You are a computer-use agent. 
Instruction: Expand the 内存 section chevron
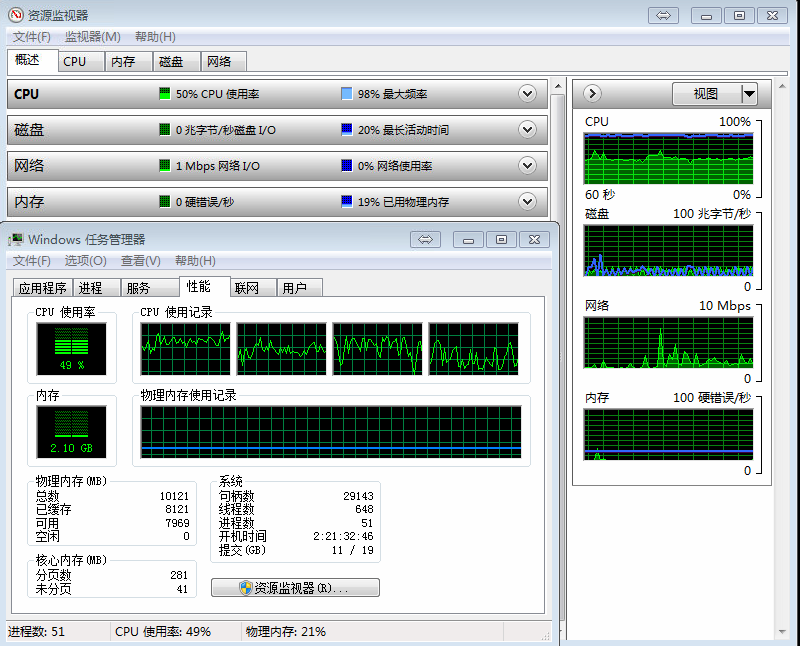(527, 202)
